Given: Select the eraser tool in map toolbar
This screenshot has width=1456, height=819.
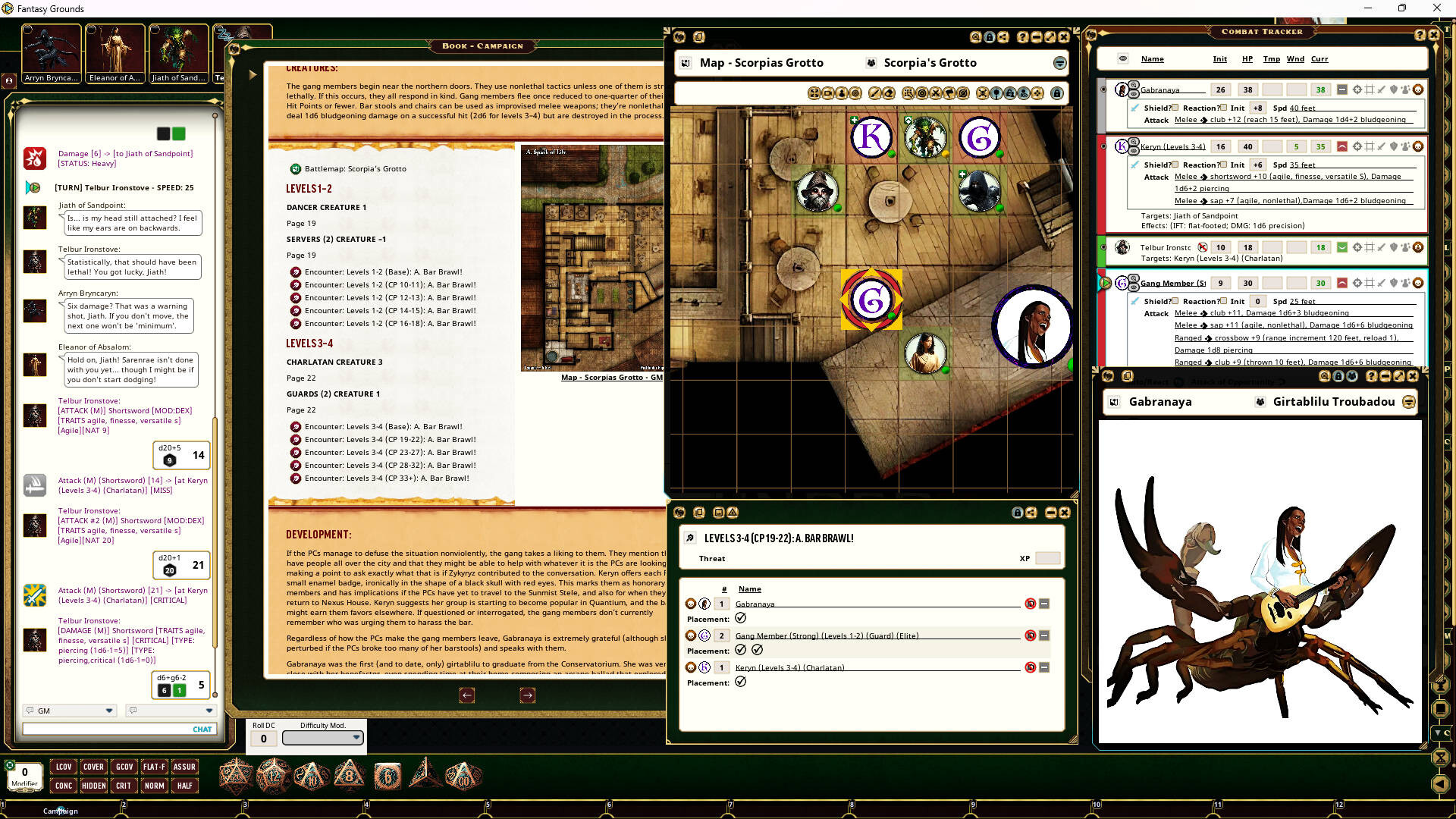Looking at the screenshot, I should point(889,93).
